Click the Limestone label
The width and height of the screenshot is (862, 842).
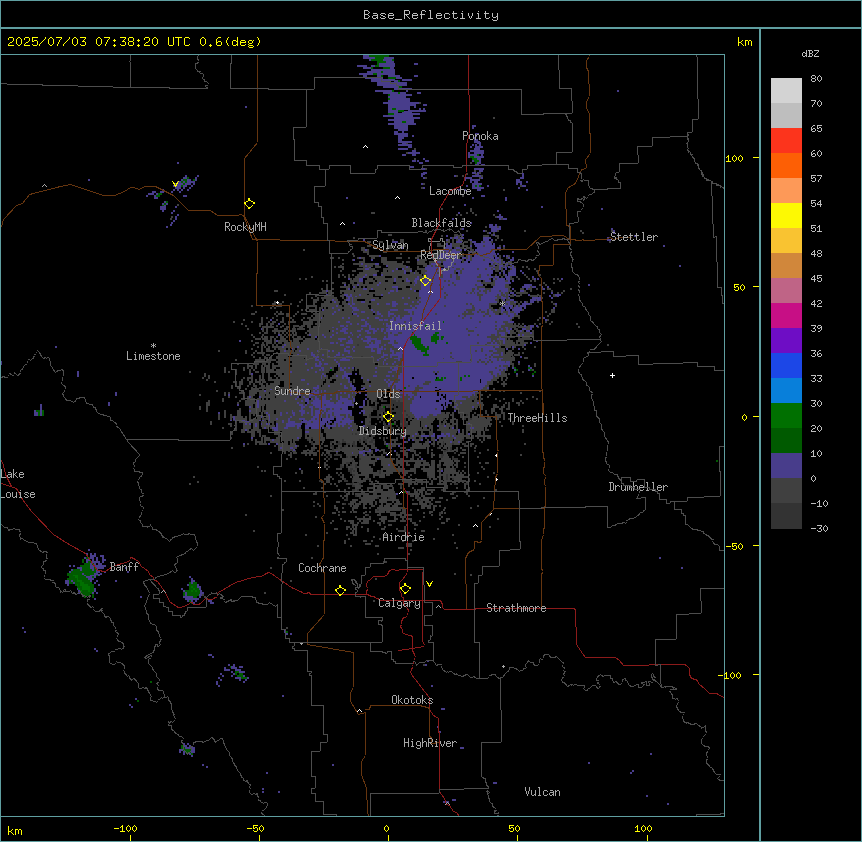click(153, 356)
